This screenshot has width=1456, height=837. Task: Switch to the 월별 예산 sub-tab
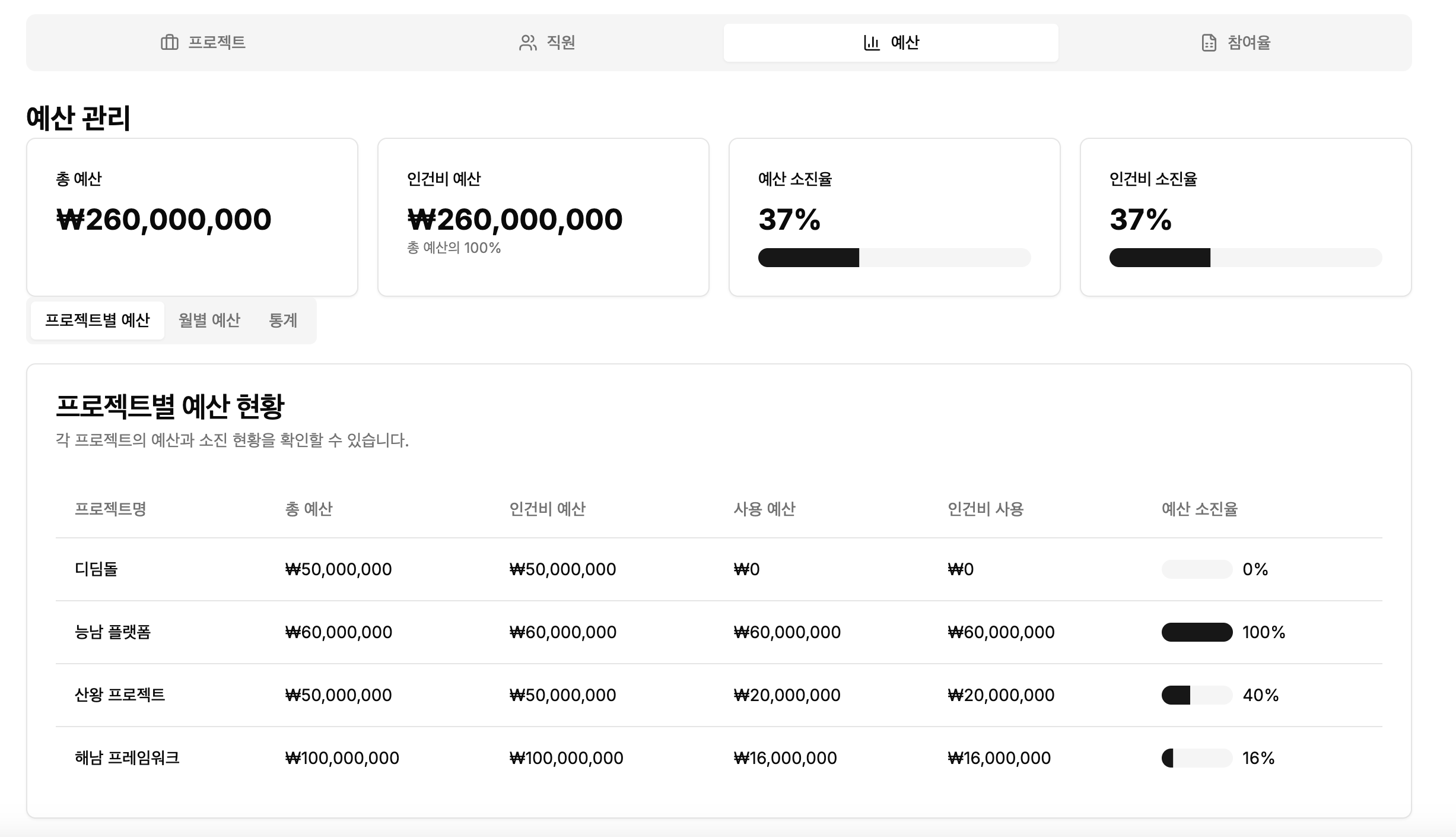[x=209, y=321]
